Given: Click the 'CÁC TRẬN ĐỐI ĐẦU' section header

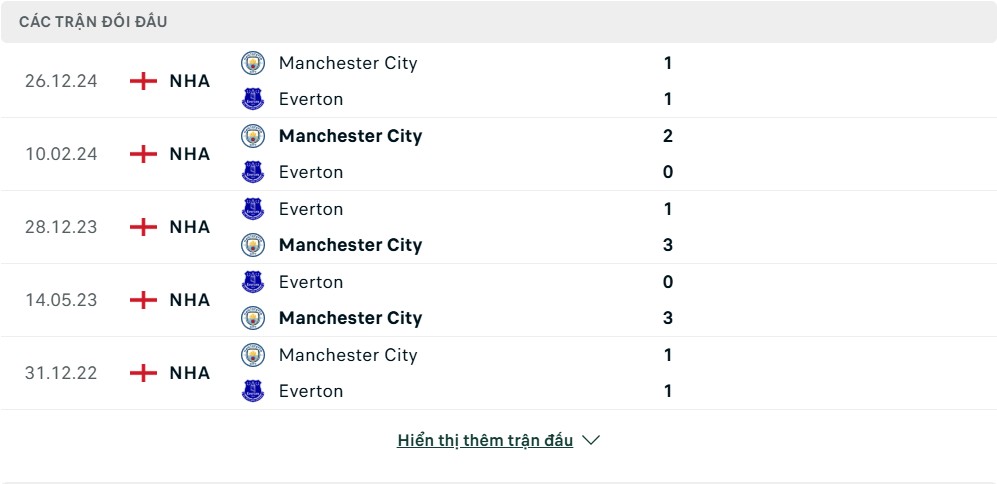Looking at the screenshot, I should pyautogui.click(x=93, y=22).
